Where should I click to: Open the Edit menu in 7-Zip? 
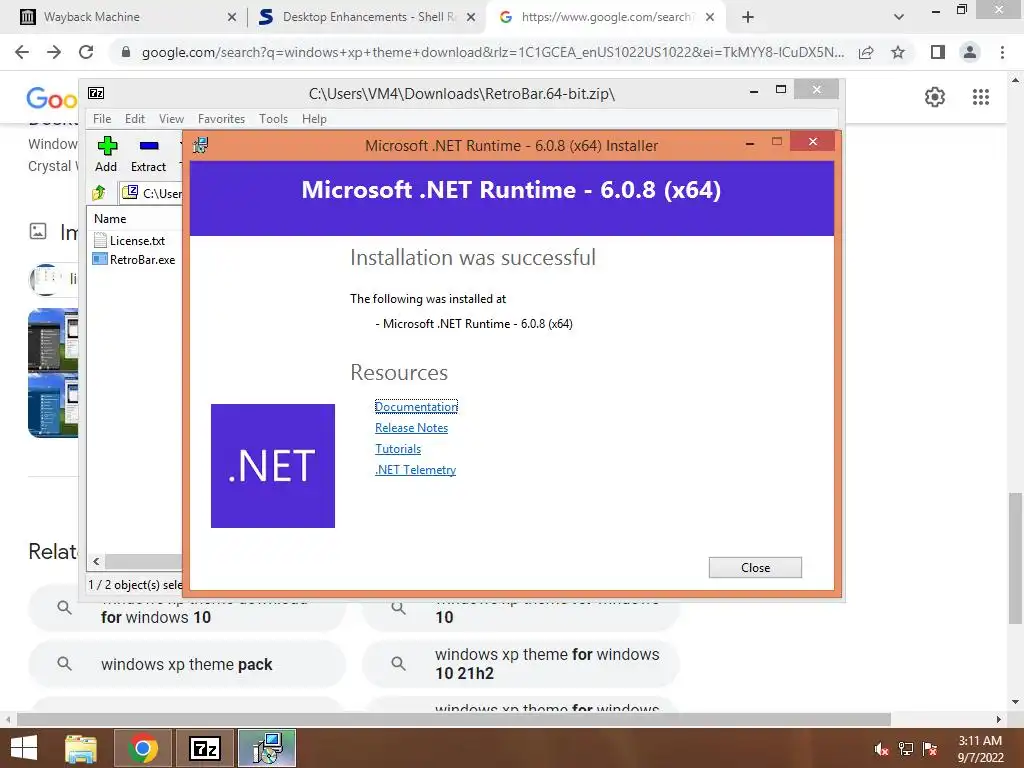135,119
